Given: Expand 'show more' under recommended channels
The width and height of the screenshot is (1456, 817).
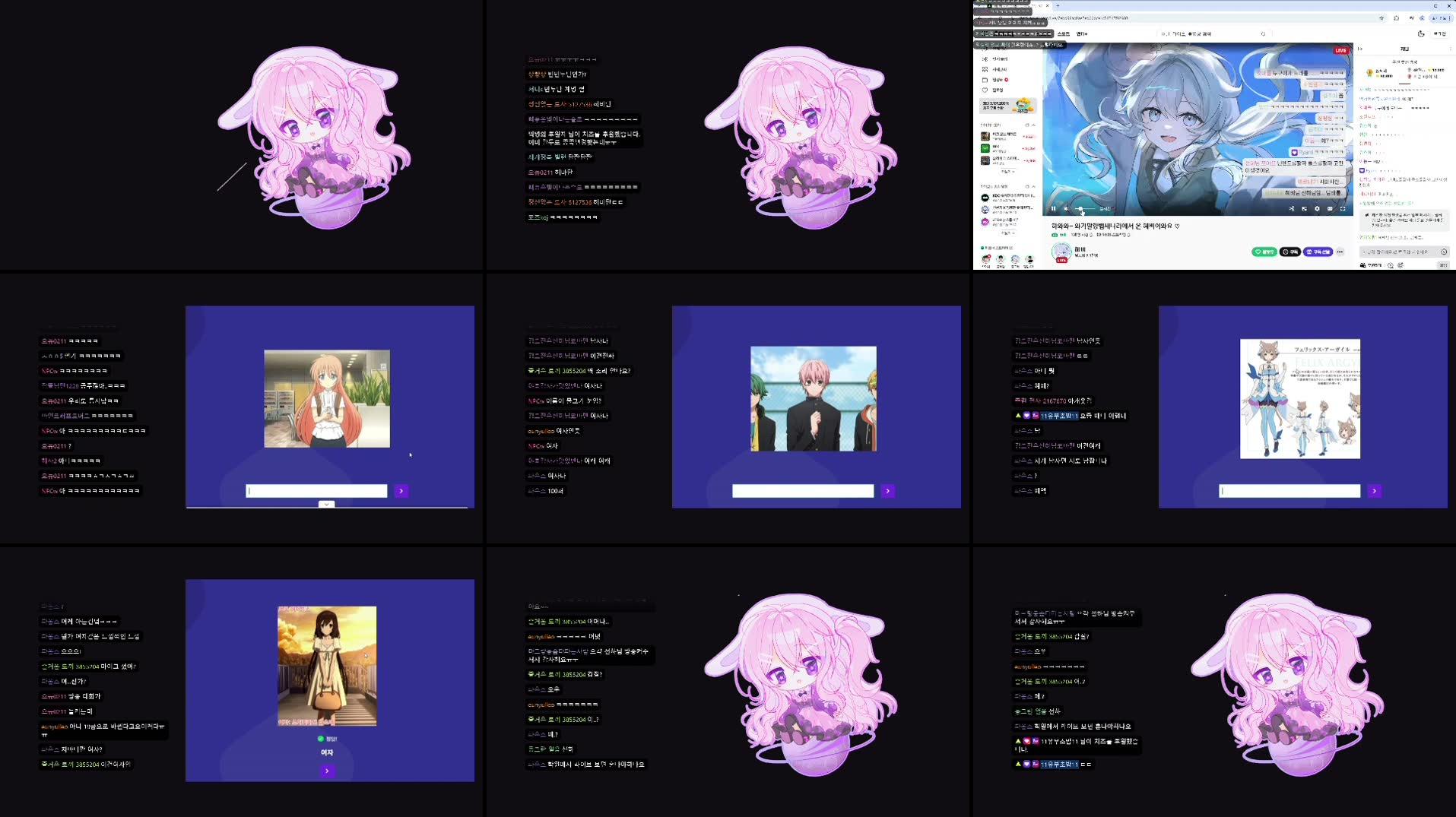Looking at the screenshot, I should 1007,233.
